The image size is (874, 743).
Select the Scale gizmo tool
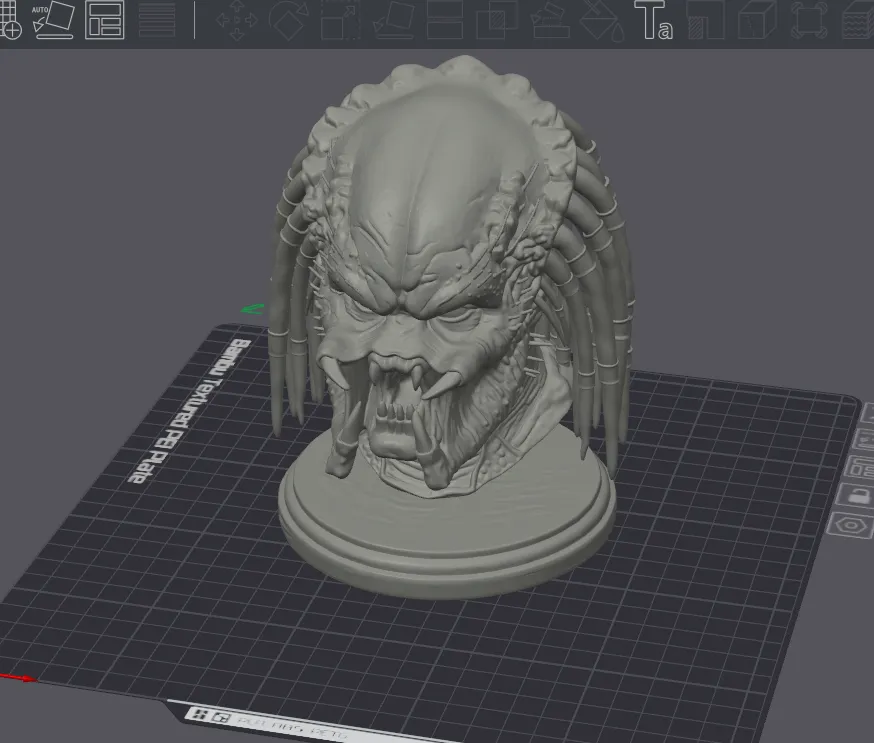click(x=340, y=20)
